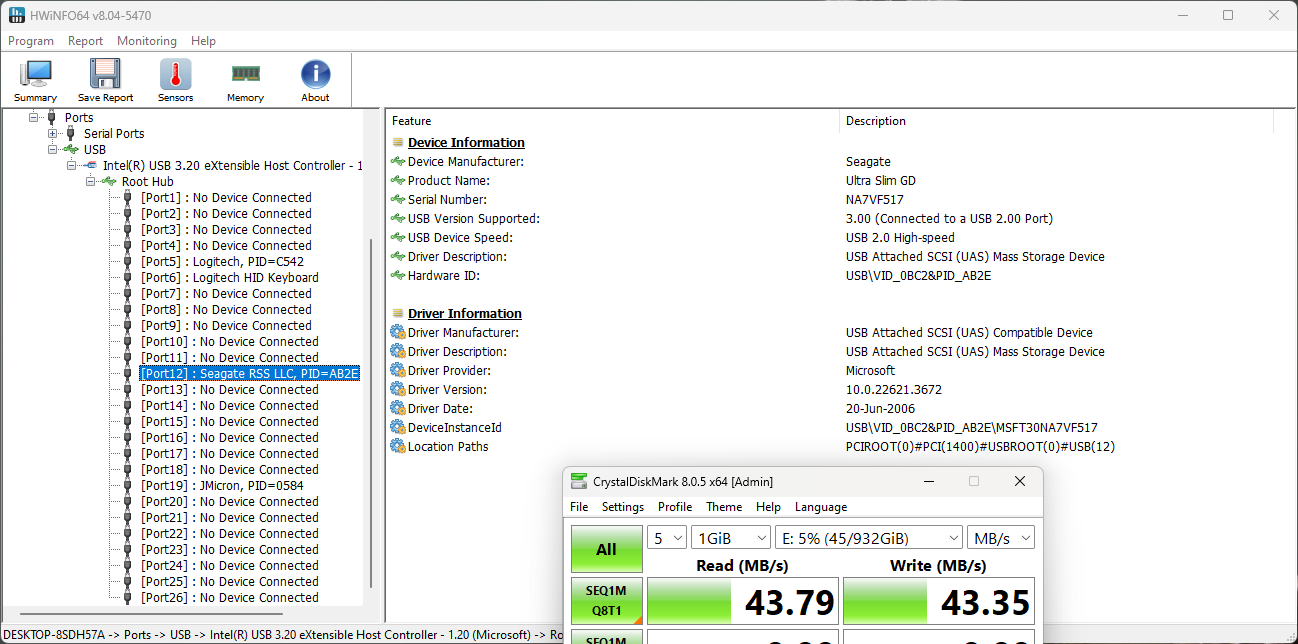The height and width of the screenshot is (644, 1298).
Task: Select Port12 Seagate RSS LLC tree item
Action: pyautogui.click(x=249, y=374)
